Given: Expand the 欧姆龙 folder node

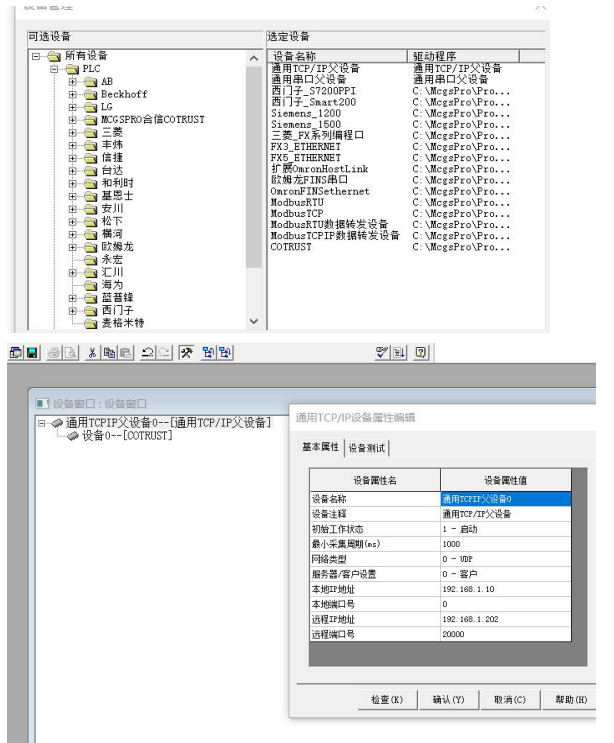Looking at the screenshot, I should [72, 247].
